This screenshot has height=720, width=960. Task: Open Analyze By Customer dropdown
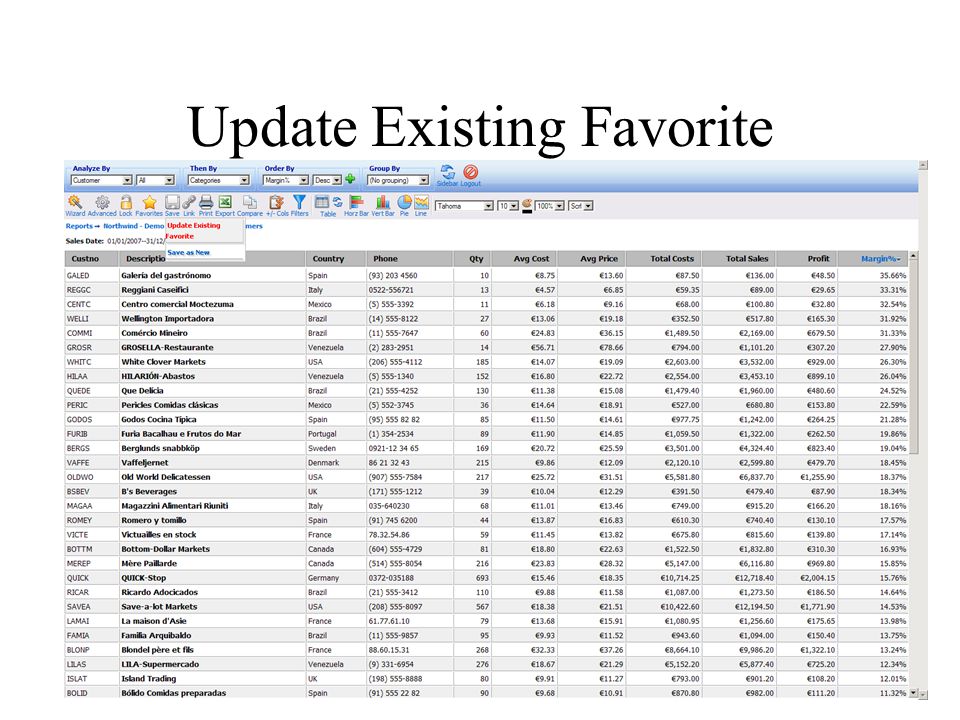tap(102, 180)
